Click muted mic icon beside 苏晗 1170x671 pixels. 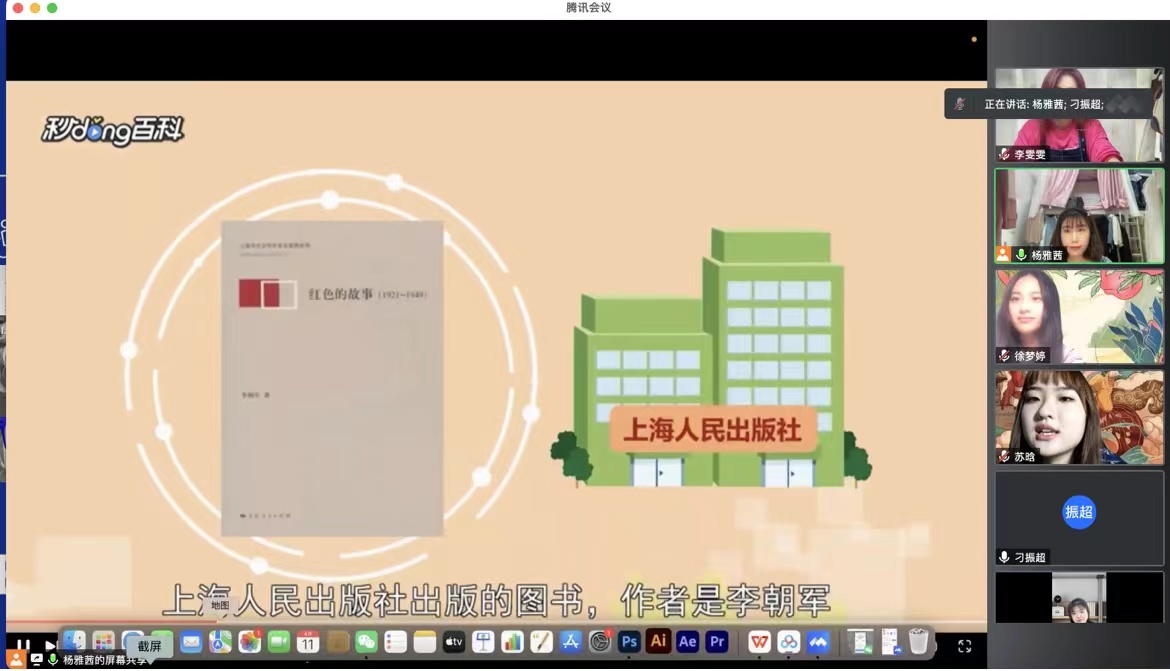pos(1004,456)
